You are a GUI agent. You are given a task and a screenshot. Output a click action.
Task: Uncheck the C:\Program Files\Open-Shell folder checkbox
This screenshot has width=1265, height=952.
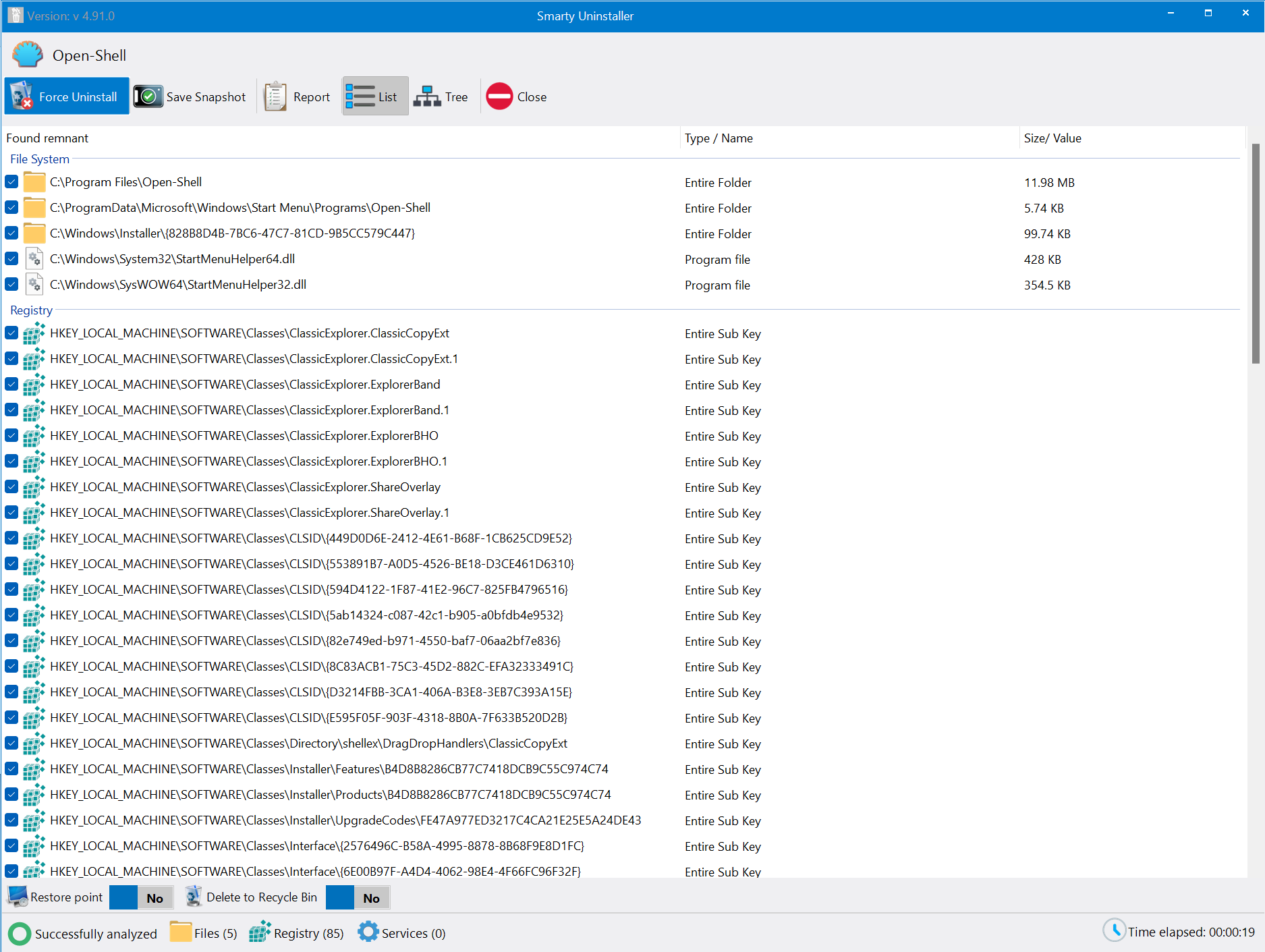11,182
